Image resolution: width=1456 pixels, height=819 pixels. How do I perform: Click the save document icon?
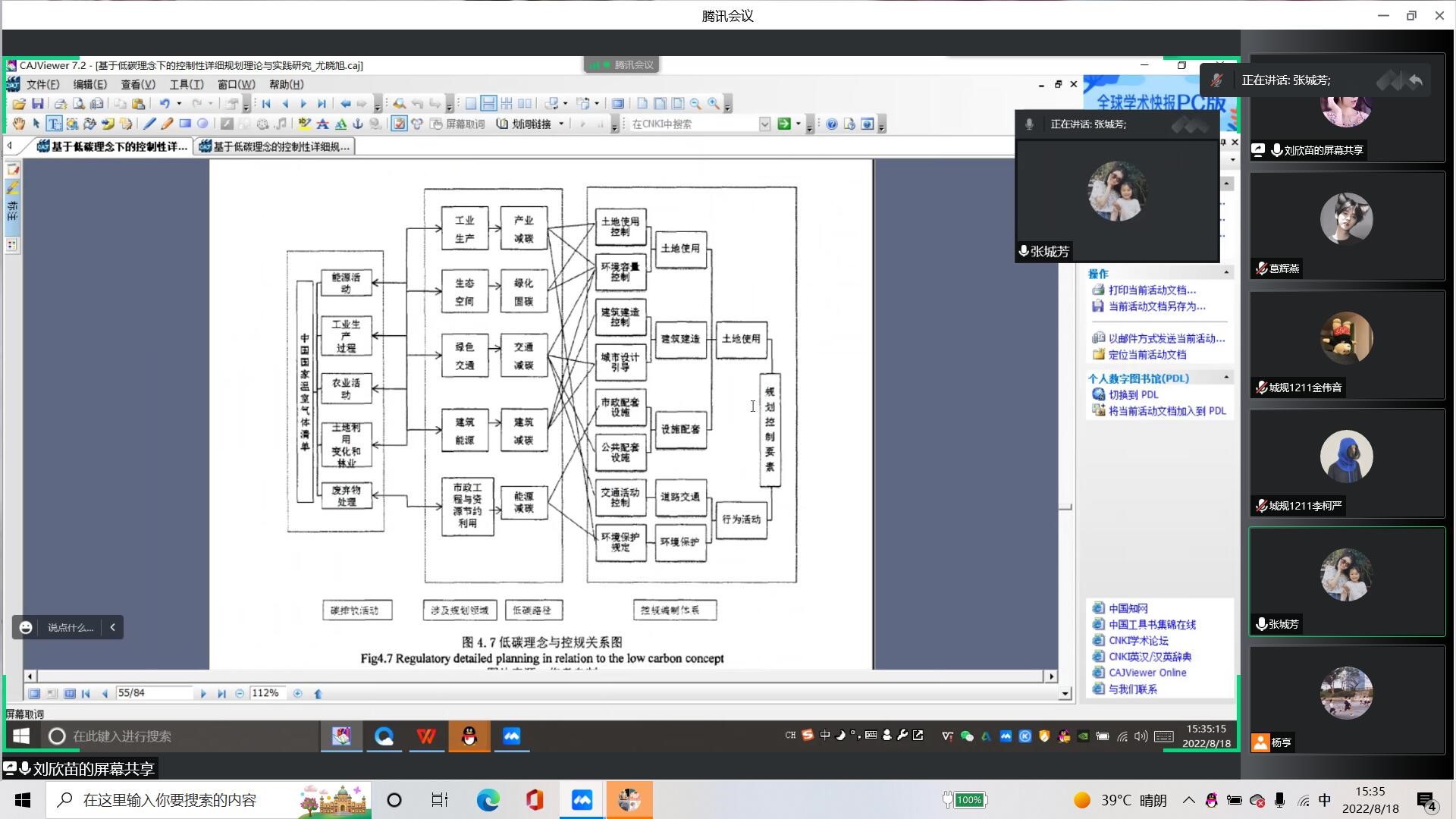(37, 104)
